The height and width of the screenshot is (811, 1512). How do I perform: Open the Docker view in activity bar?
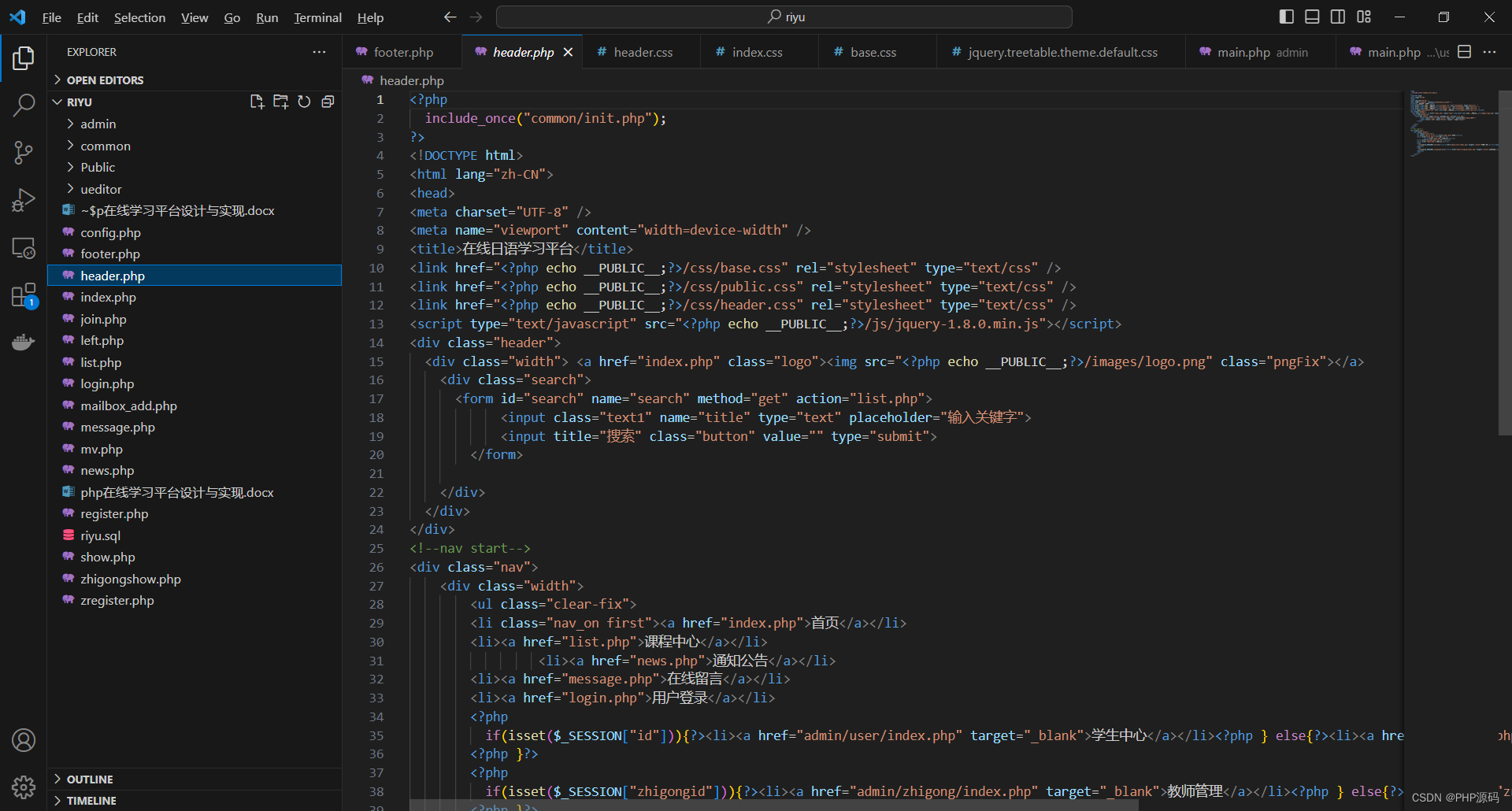pos(24,342)
